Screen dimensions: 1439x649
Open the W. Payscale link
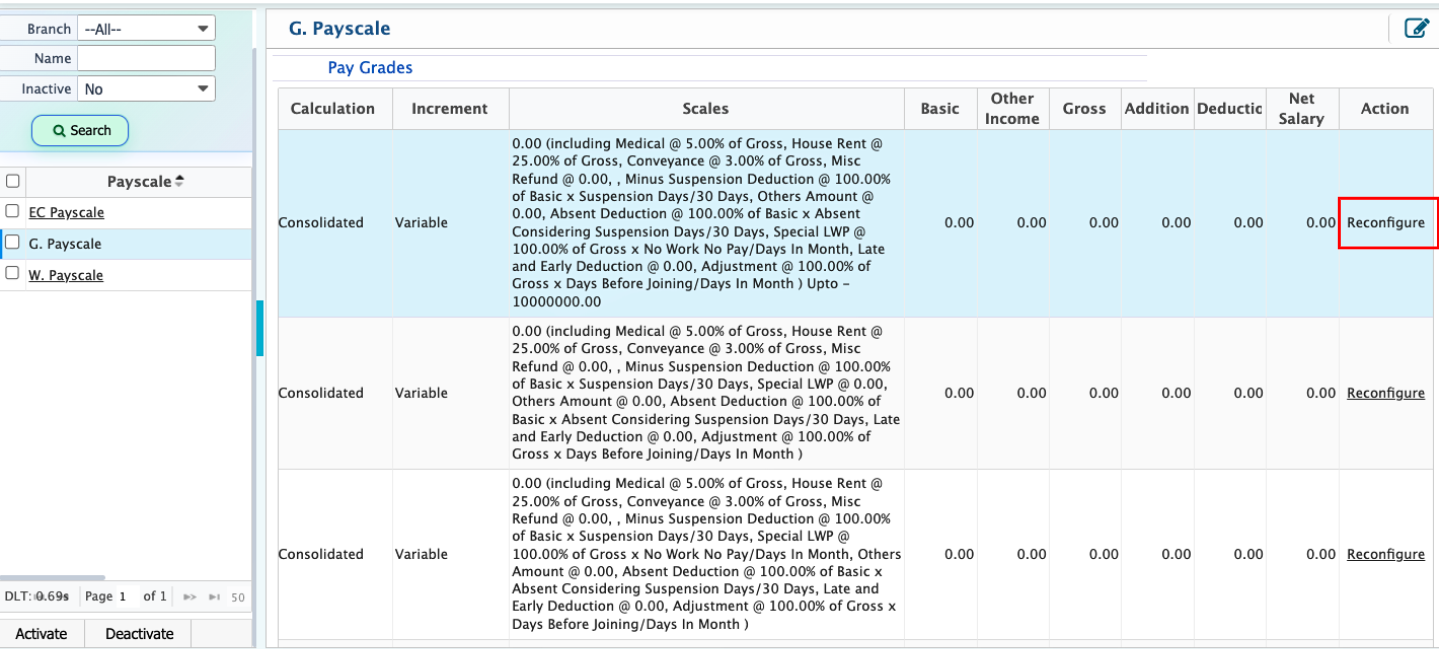[x=66, y=275]
